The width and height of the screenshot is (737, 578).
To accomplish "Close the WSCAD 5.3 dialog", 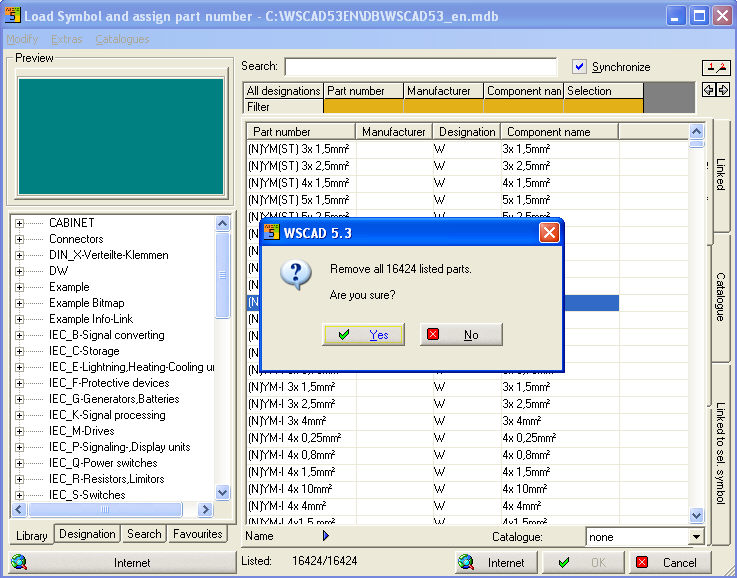I will [549, 233].
